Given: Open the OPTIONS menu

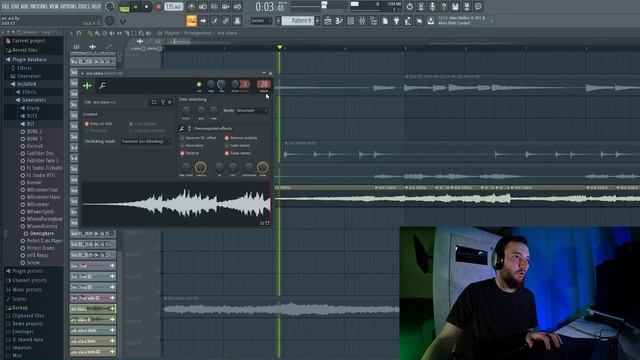Looking at the screenshot, I should coord(69,7).
